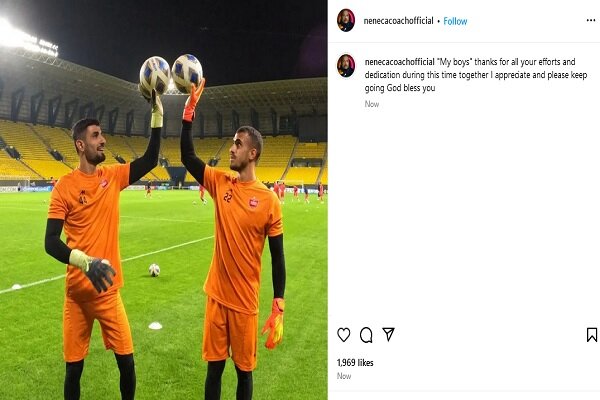This screenshot has width=600, height=400.
Task: Click the empty comments area below caption
Action: (464, 214)
